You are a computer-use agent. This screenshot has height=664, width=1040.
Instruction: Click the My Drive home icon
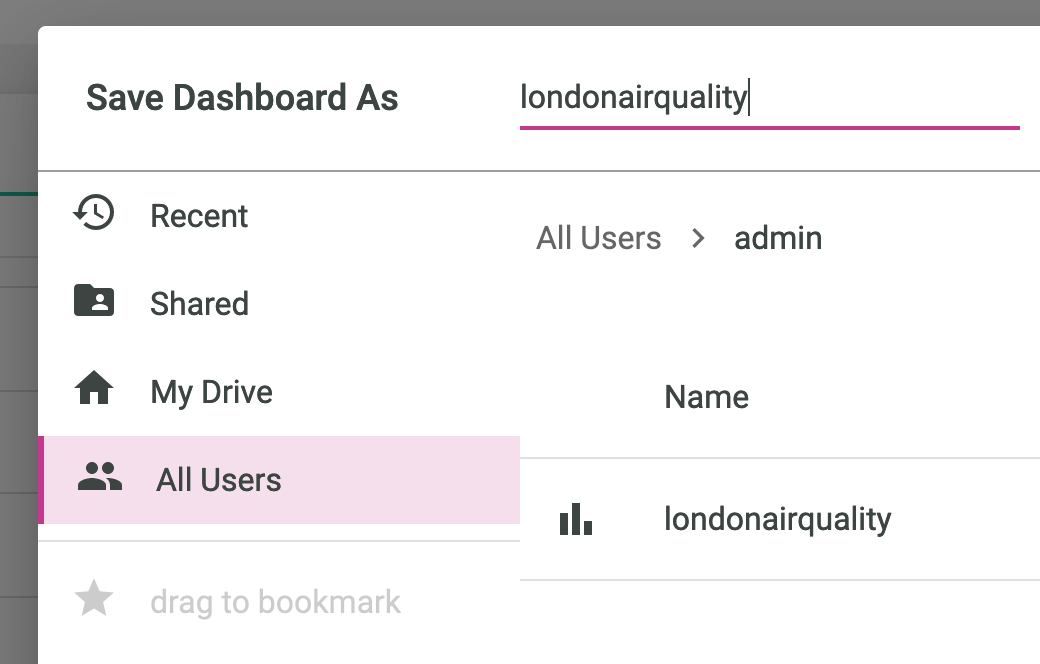(x=94, y=389)
